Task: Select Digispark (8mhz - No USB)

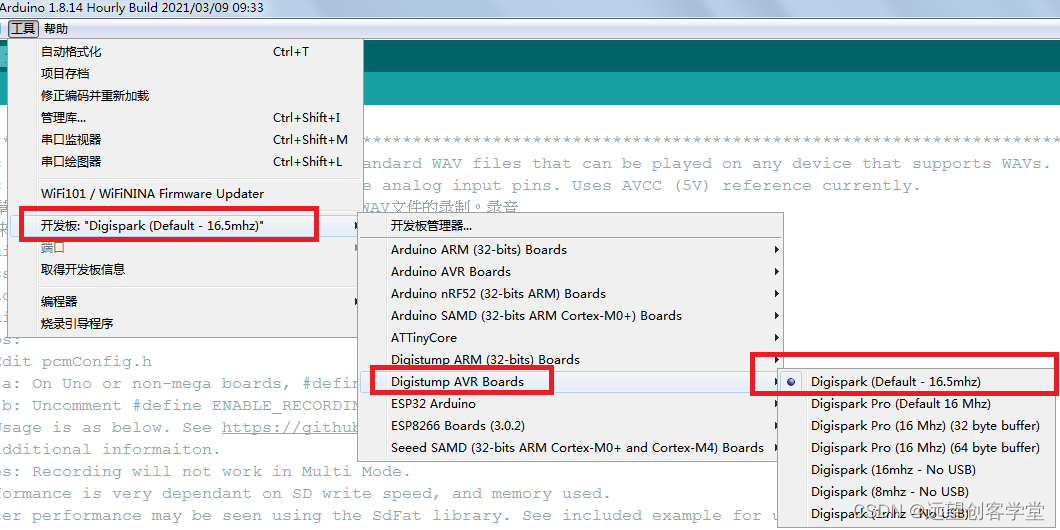Action: point(919,491)
